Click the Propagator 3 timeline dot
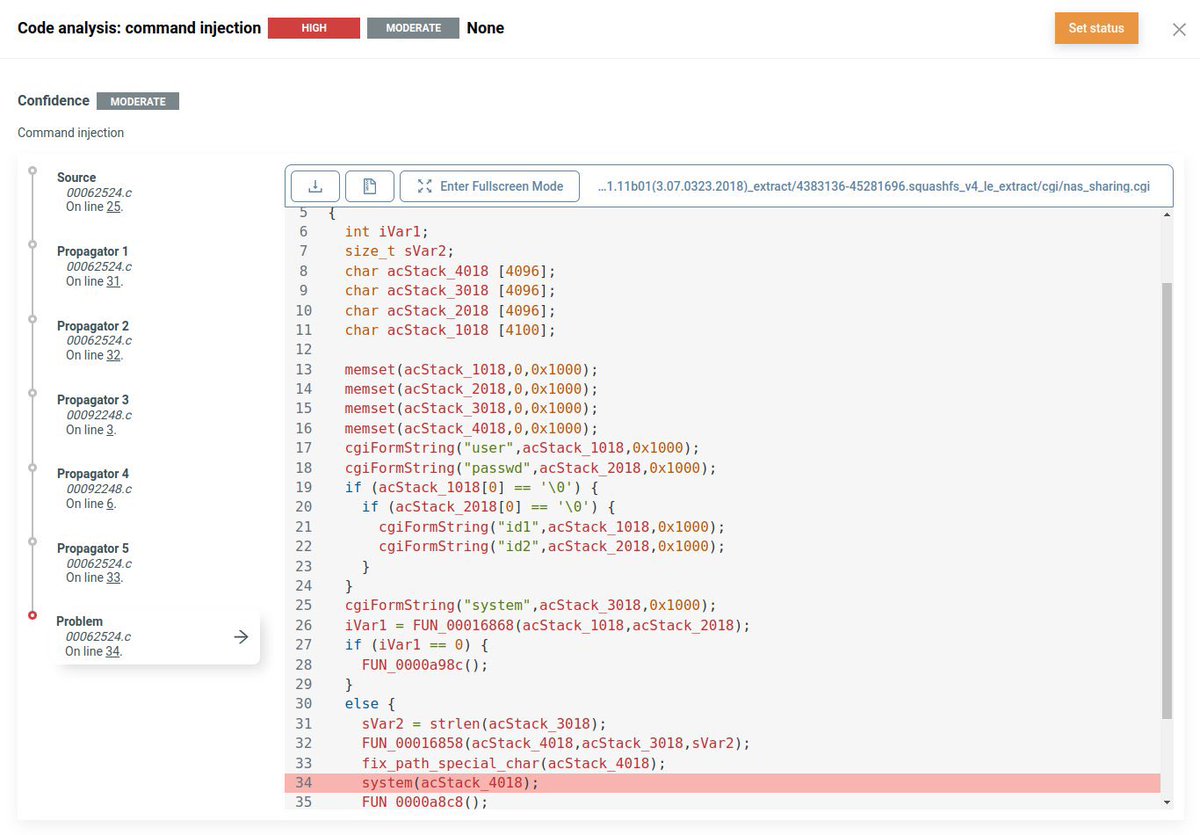Screen dimensions: 1200x835 point(33,393)
